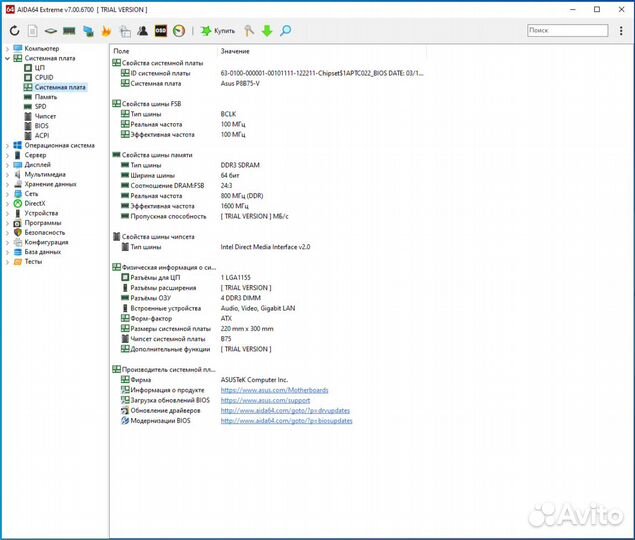Select BIOS in the sidebar tree
The height and width of the screenshot is (540, 635).
(x=41, y=126)
